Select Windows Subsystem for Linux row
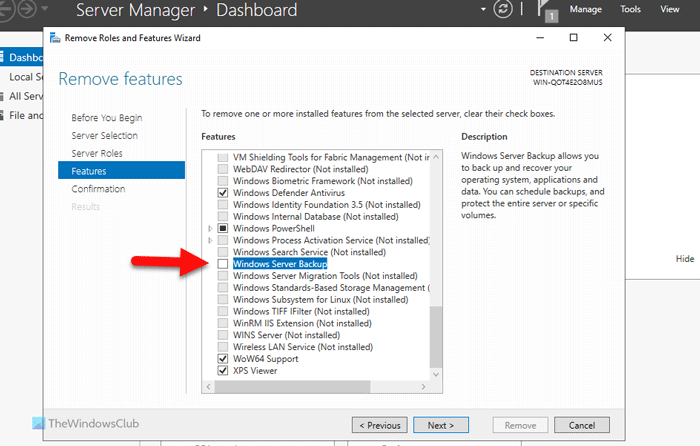Screen dimensions: 700x446 point(321,300)
